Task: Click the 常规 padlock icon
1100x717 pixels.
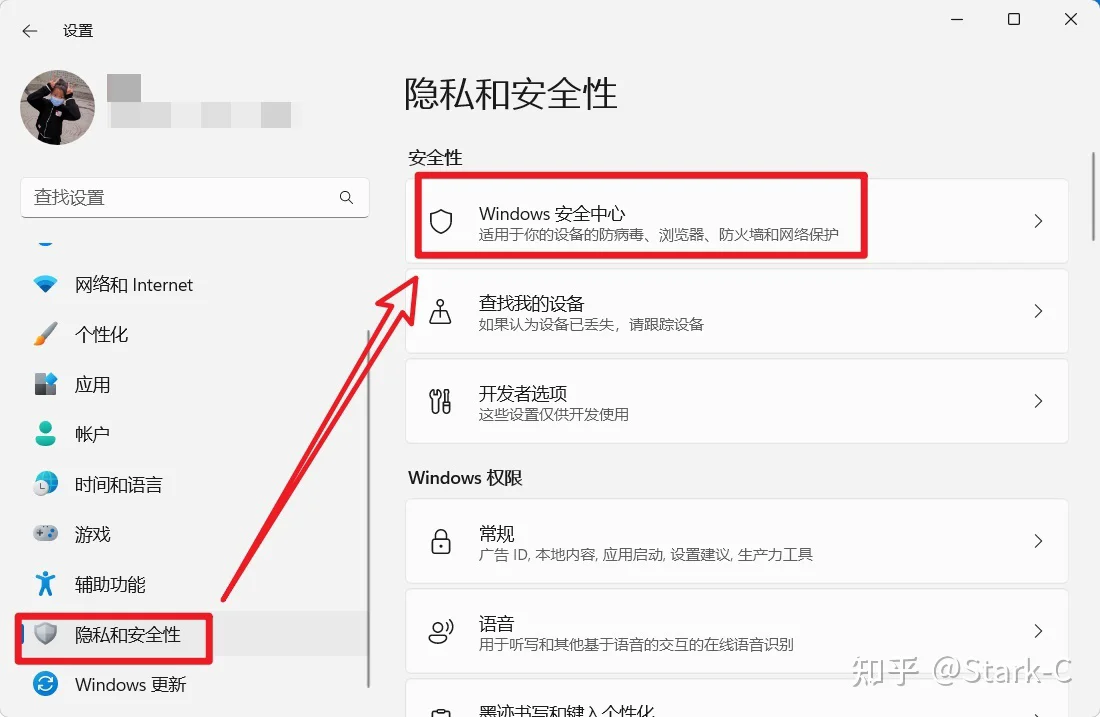Action: click(441, 542)
